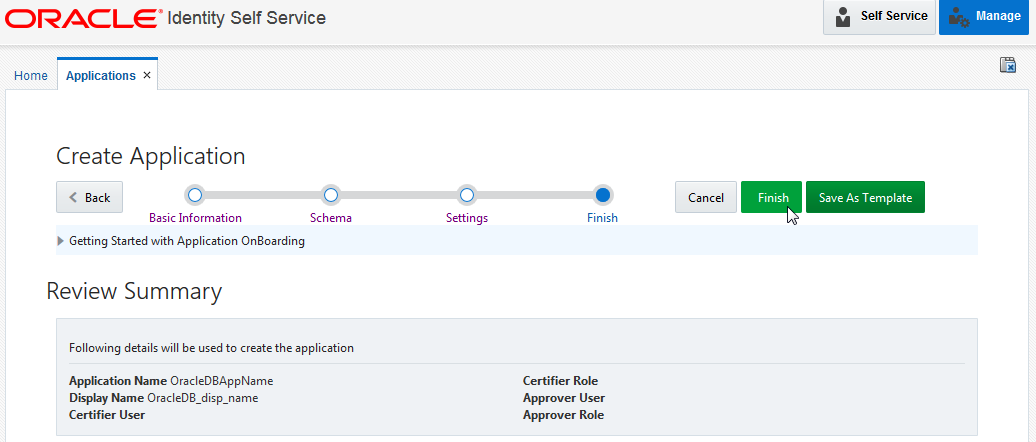Screen dimensions: 1036x442
Task: Select the Settings step circle
Action: pos(466,194)
